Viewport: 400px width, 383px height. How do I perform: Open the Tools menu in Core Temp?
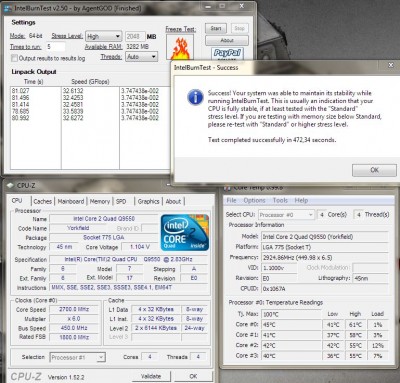[x=280, y=200]
